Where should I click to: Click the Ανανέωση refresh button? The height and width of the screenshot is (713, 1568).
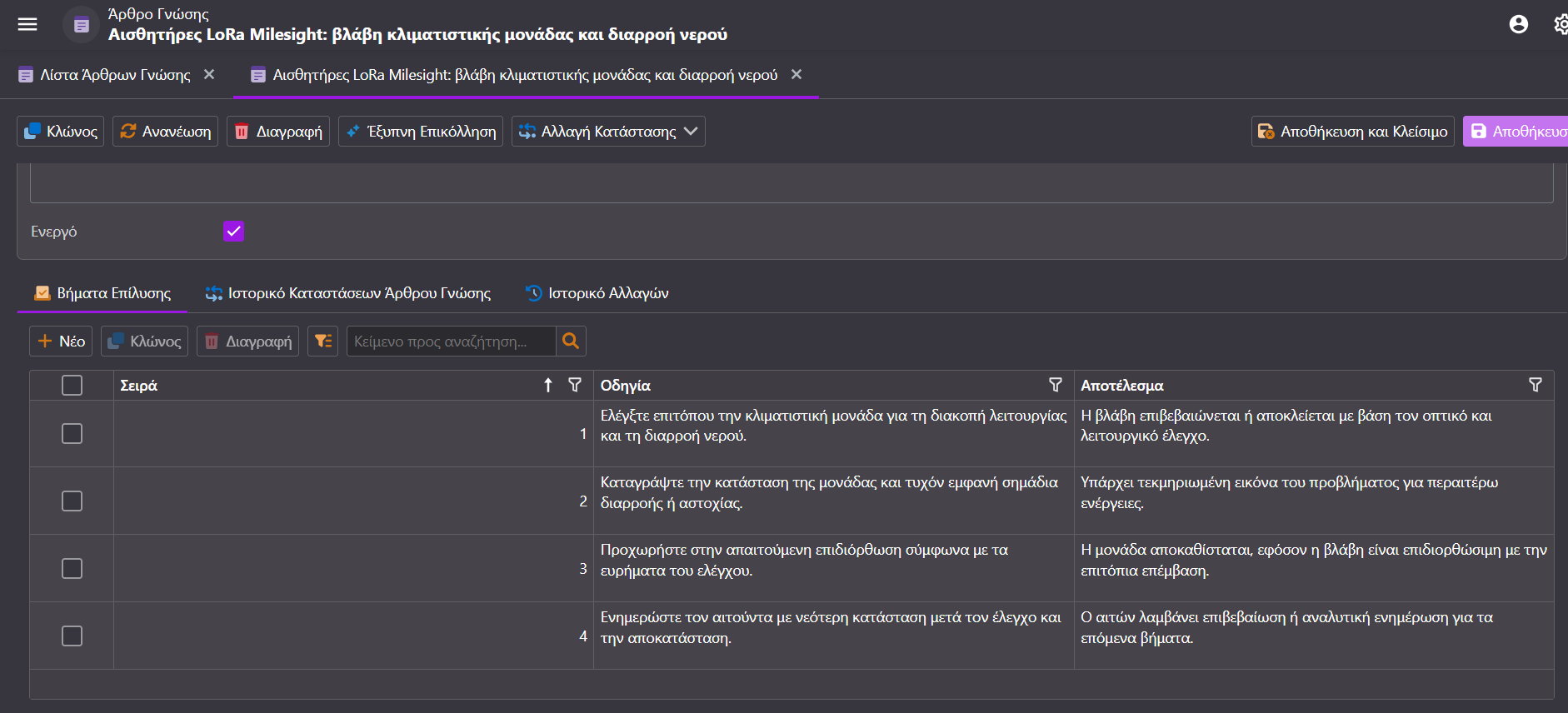coord(166,131)
